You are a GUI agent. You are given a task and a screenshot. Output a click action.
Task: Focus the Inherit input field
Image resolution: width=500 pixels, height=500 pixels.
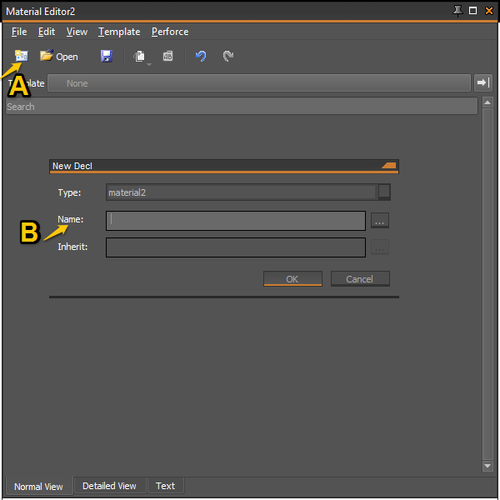[236, 247]
